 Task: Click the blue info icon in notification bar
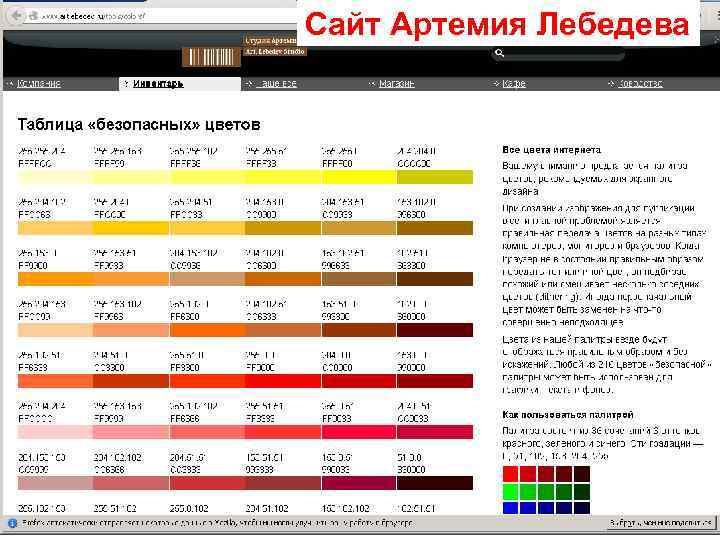pos(12,523)
